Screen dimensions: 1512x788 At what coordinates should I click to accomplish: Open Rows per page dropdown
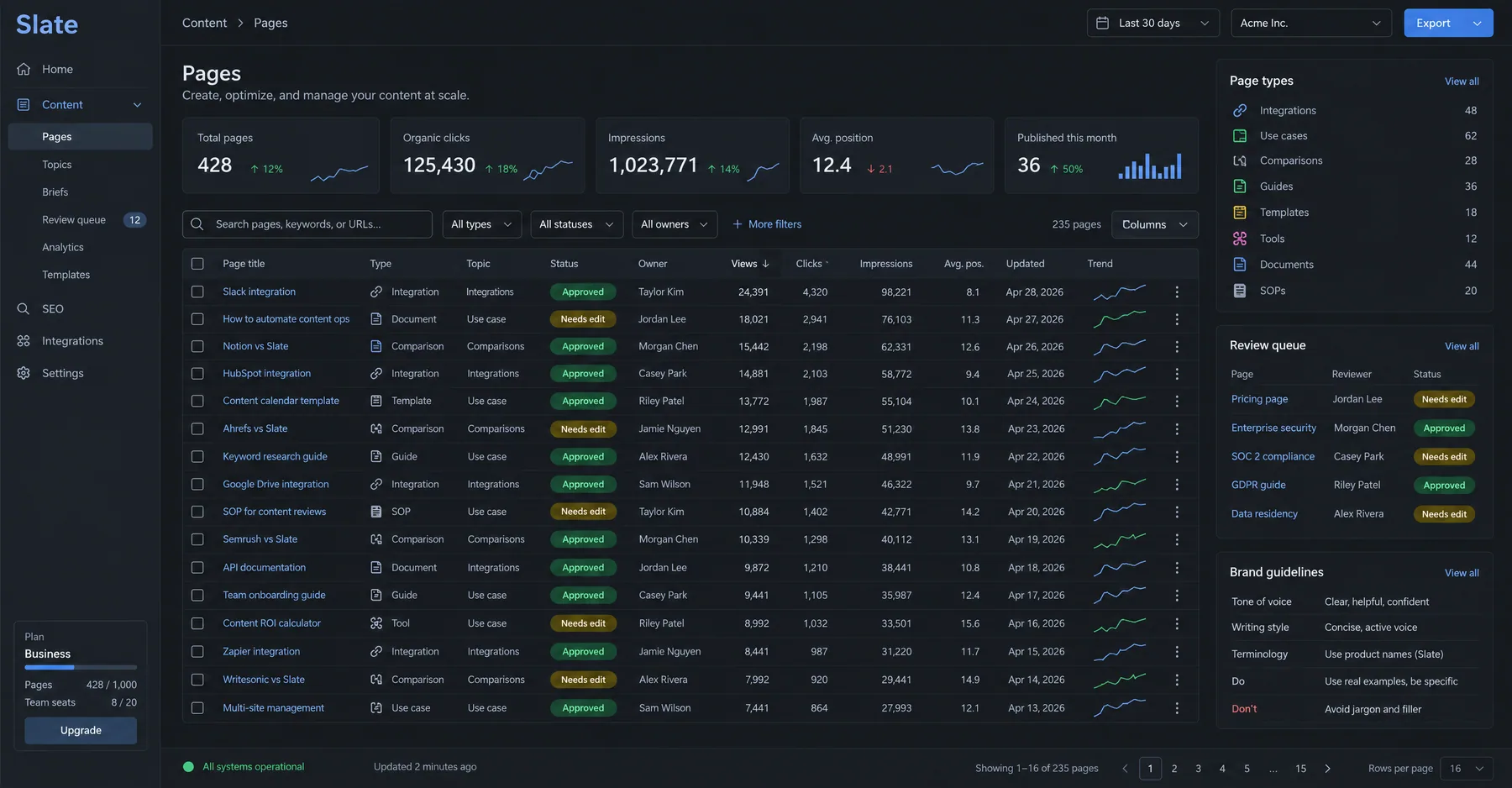coord(1467,769)
